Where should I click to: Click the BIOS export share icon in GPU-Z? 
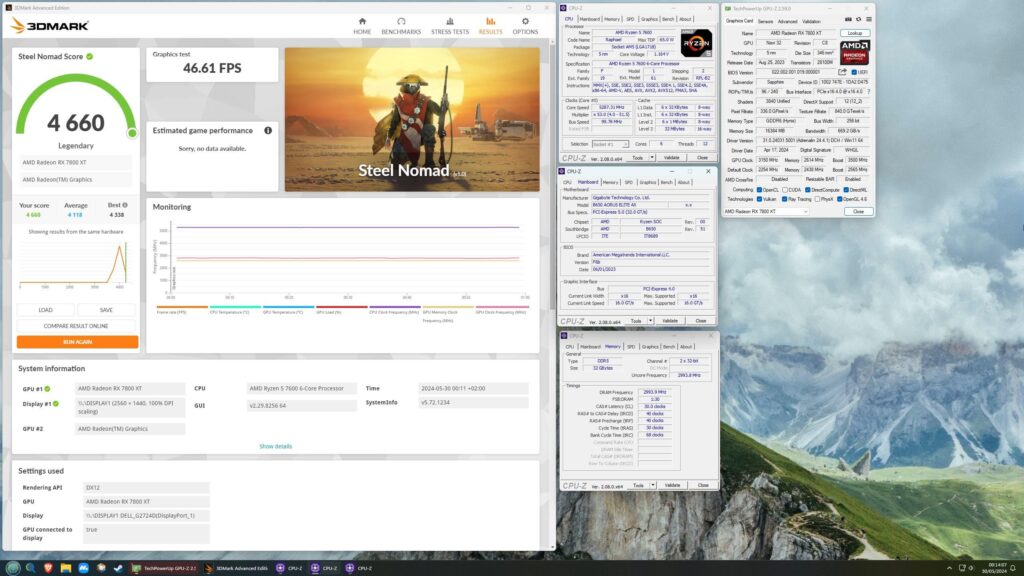point(842,72)
